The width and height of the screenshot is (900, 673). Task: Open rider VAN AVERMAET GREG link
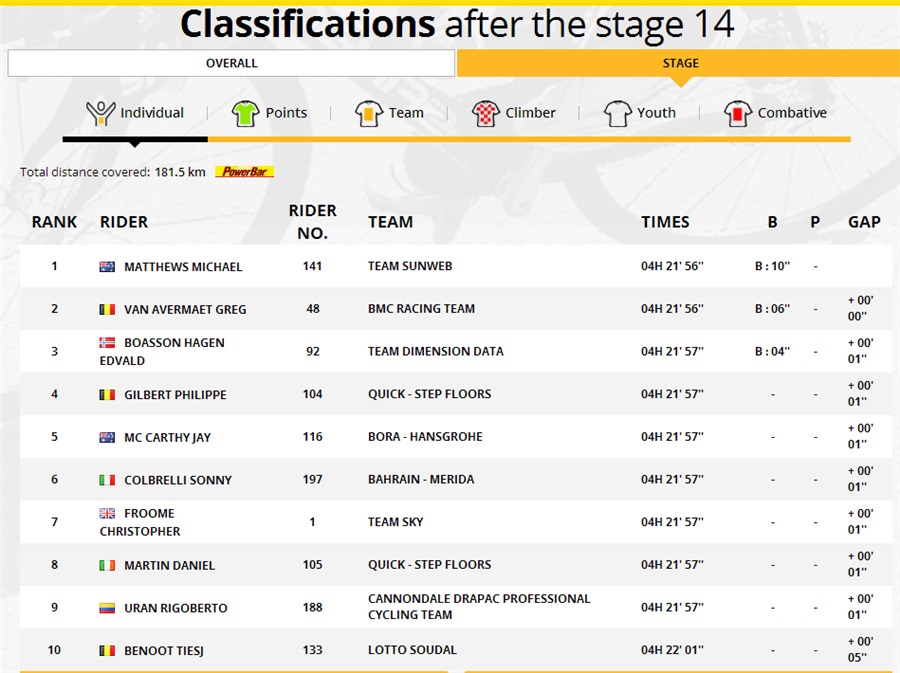tap(185, 309)
